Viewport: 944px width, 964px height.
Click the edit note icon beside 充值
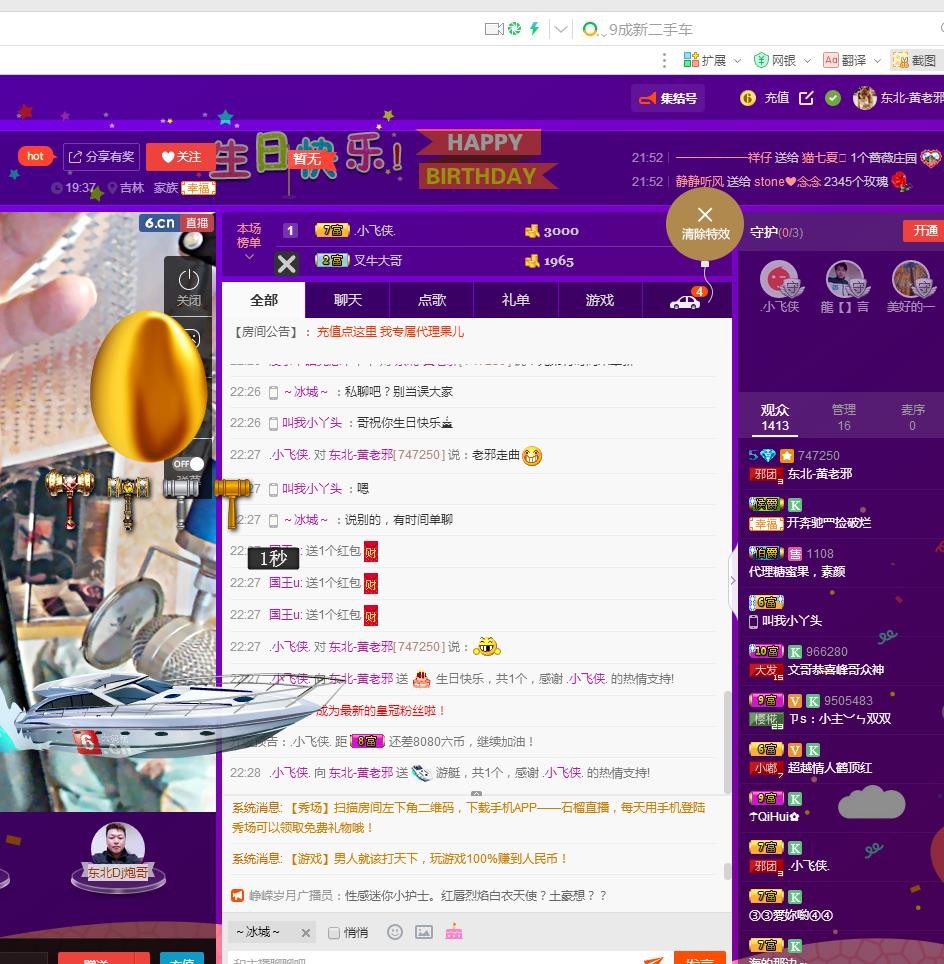[x=806, y=98]
